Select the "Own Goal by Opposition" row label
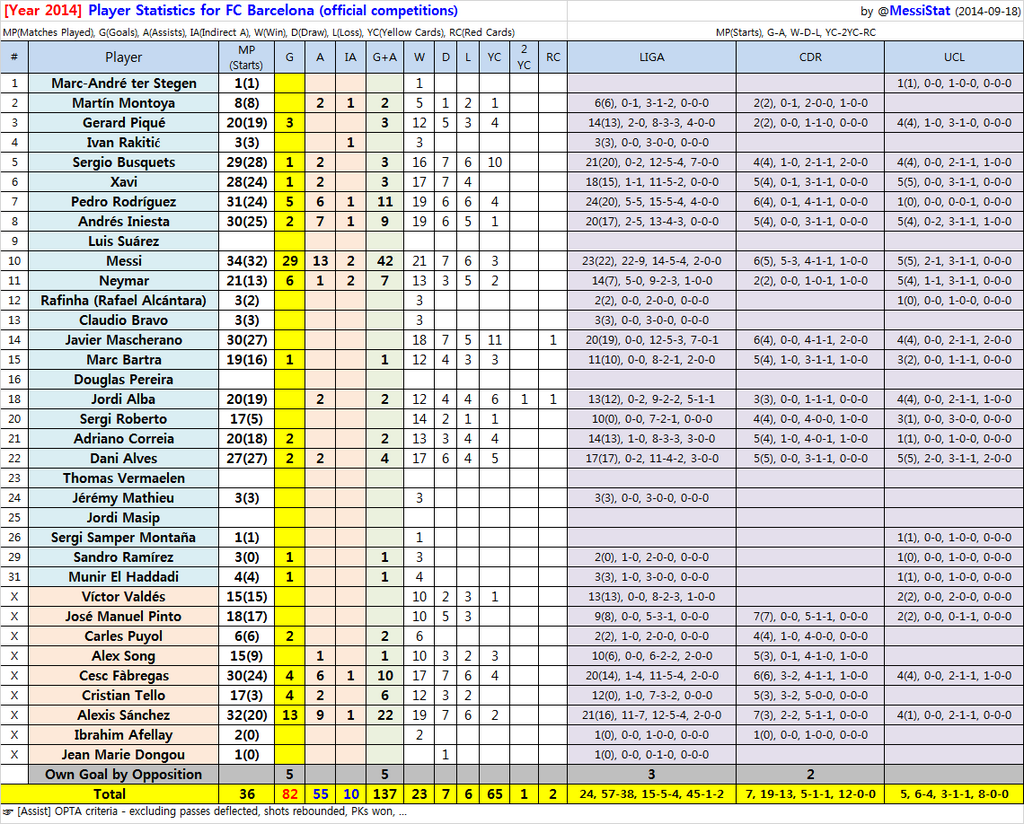The image size is (1024, 824). click(x=124, y=774)
